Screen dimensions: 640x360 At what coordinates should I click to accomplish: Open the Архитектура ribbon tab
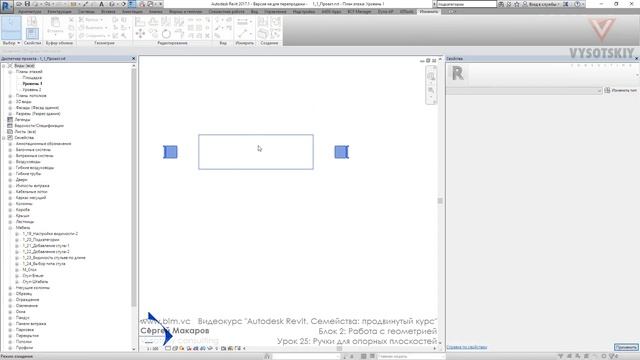coord(29,12)
